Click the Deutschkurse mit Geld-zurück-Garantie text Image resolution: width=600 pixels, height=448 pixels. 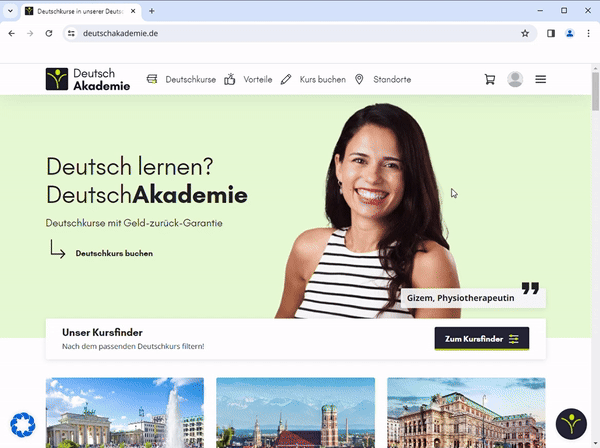134,223
